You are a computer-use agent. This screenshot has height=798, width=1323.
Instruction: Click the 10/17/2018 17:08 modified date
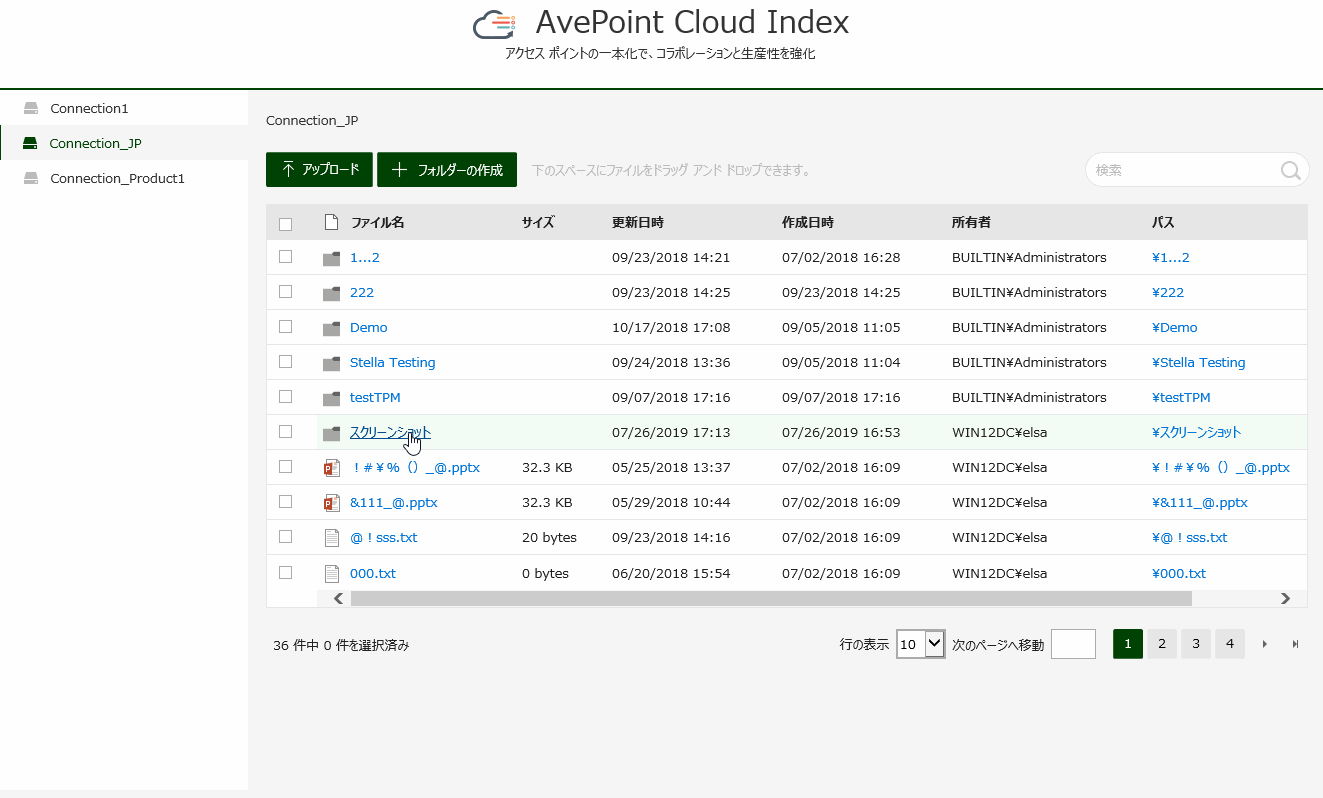point(671,327)
